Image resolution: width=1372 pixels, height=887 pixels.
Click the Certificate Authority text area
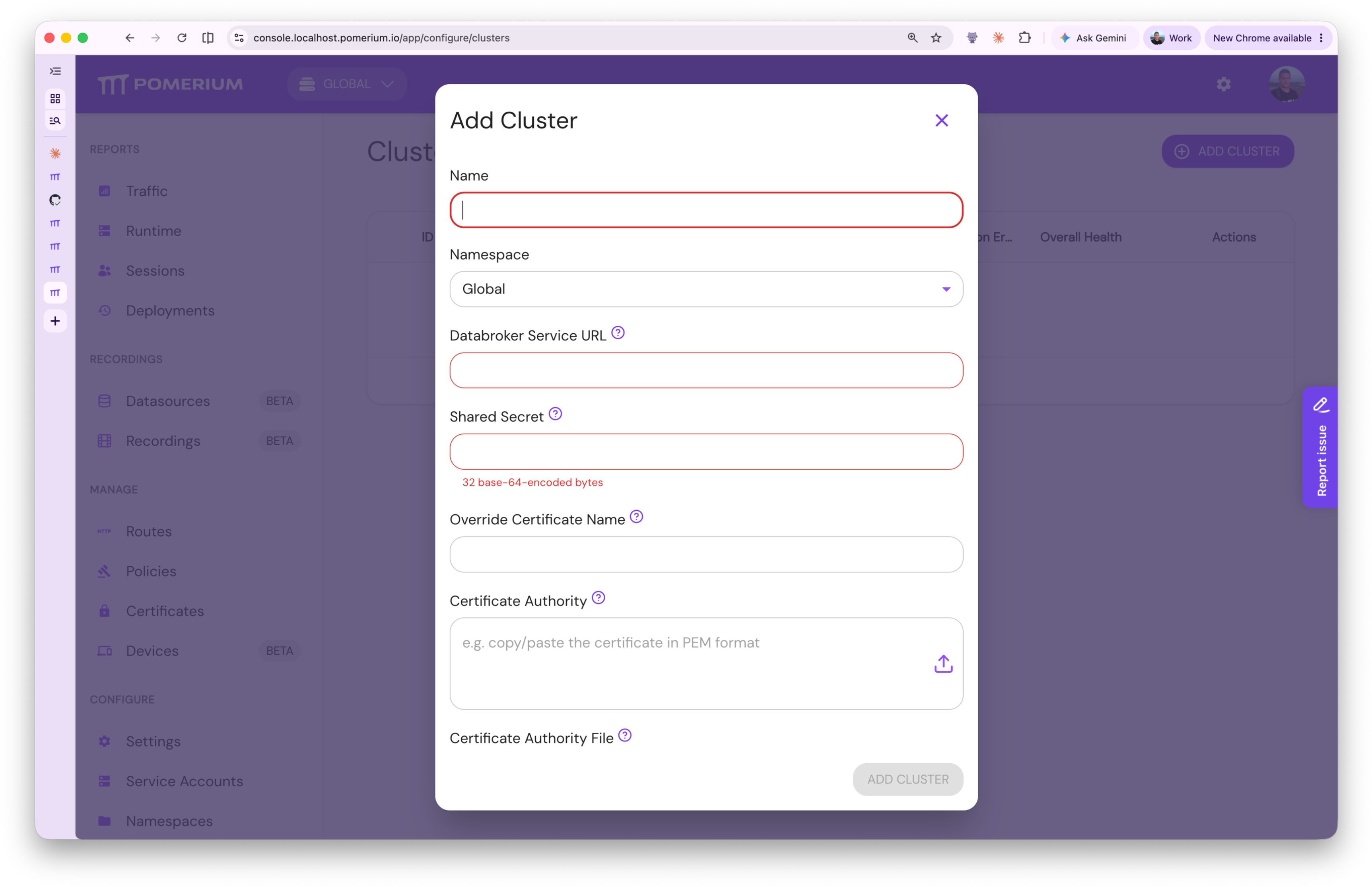pos(706,663)
